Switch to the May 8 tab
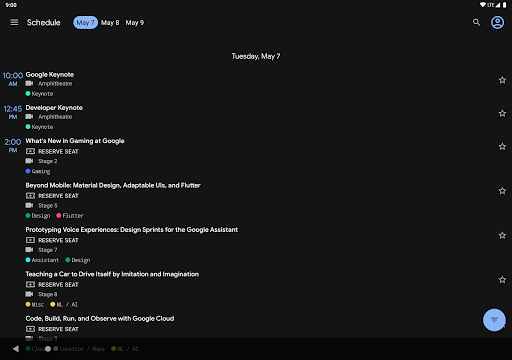The width and height of the screenshot is (512, 360). 110,23
